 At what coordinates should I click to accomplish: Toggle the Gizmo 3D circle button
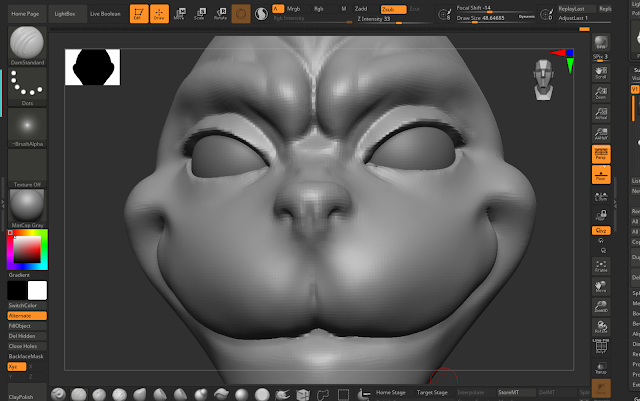[x=241, y=14]
